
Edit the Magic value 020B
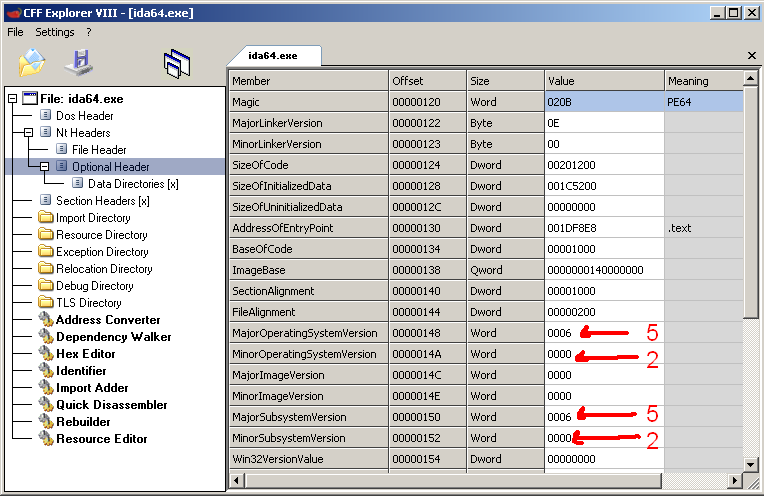605,102
